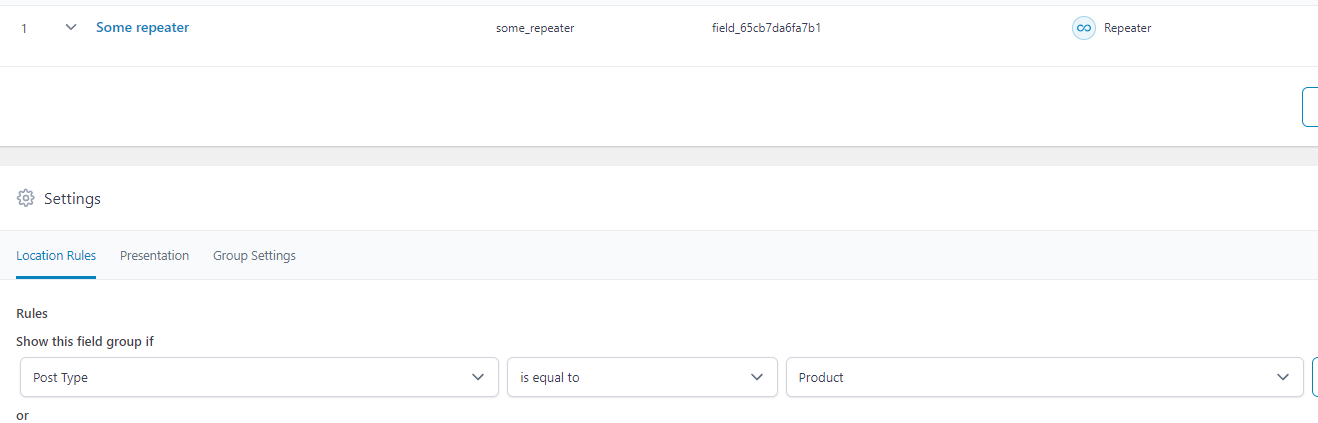Viewport: 1318px width, 423px height.
Task: Open the Presentation tab
Action: coord(154,255)
